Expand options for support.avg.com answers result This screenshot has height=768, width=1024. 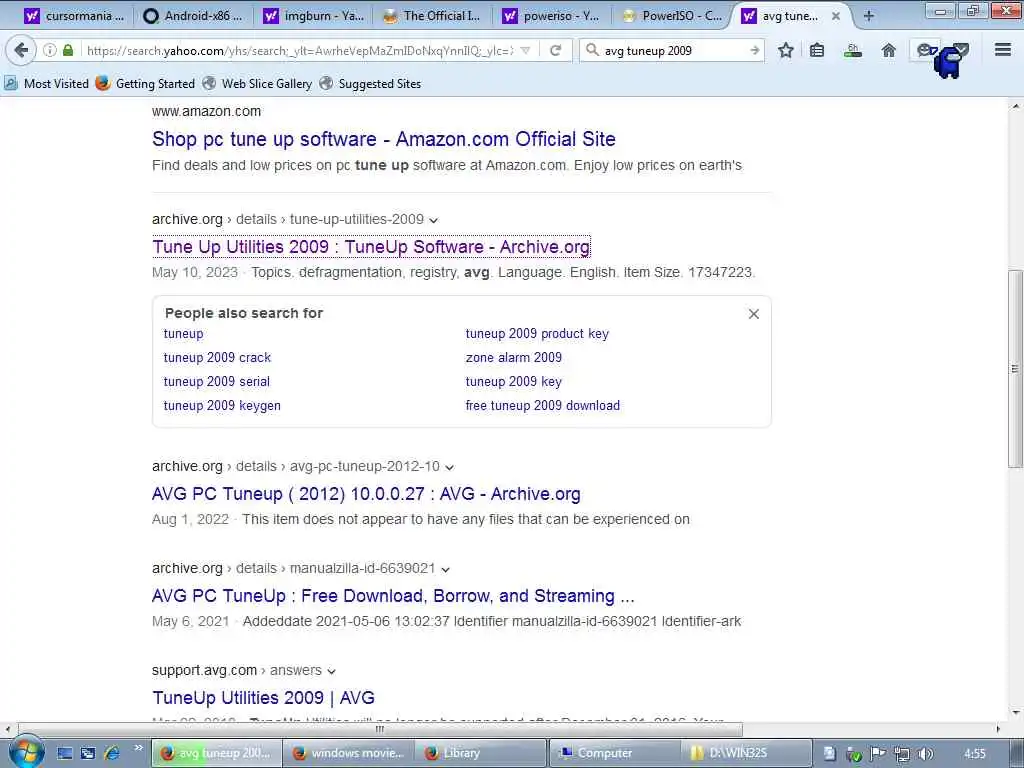point(332,671)
